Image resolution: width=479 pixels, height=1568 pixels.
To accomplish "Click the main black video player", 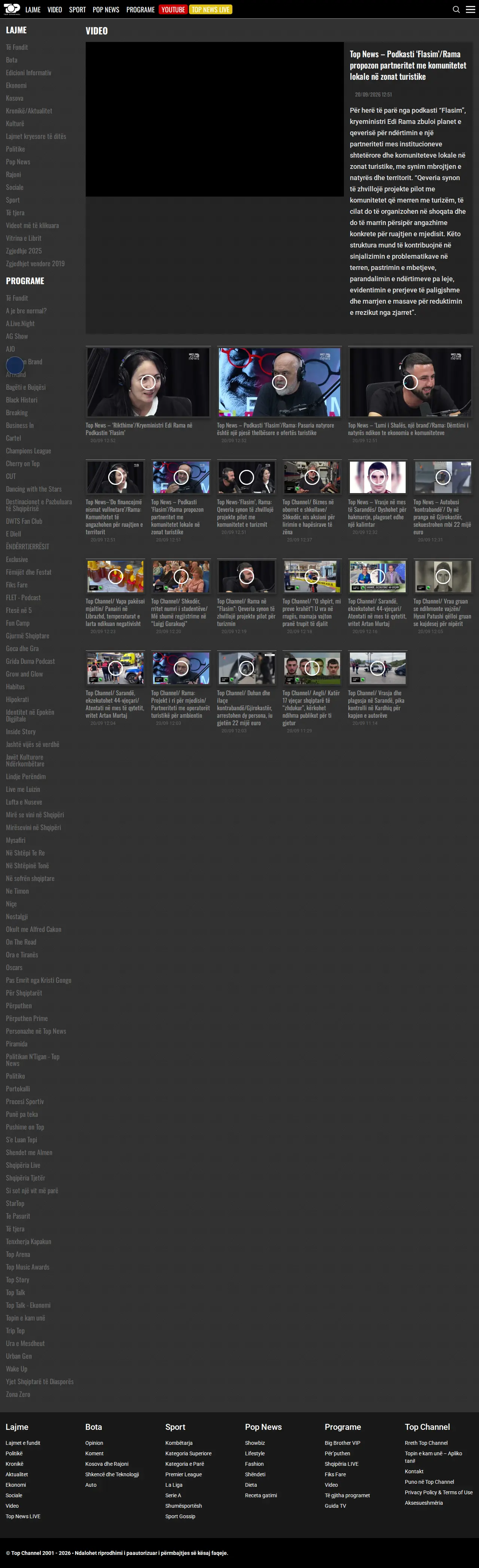I will point(215,119).
